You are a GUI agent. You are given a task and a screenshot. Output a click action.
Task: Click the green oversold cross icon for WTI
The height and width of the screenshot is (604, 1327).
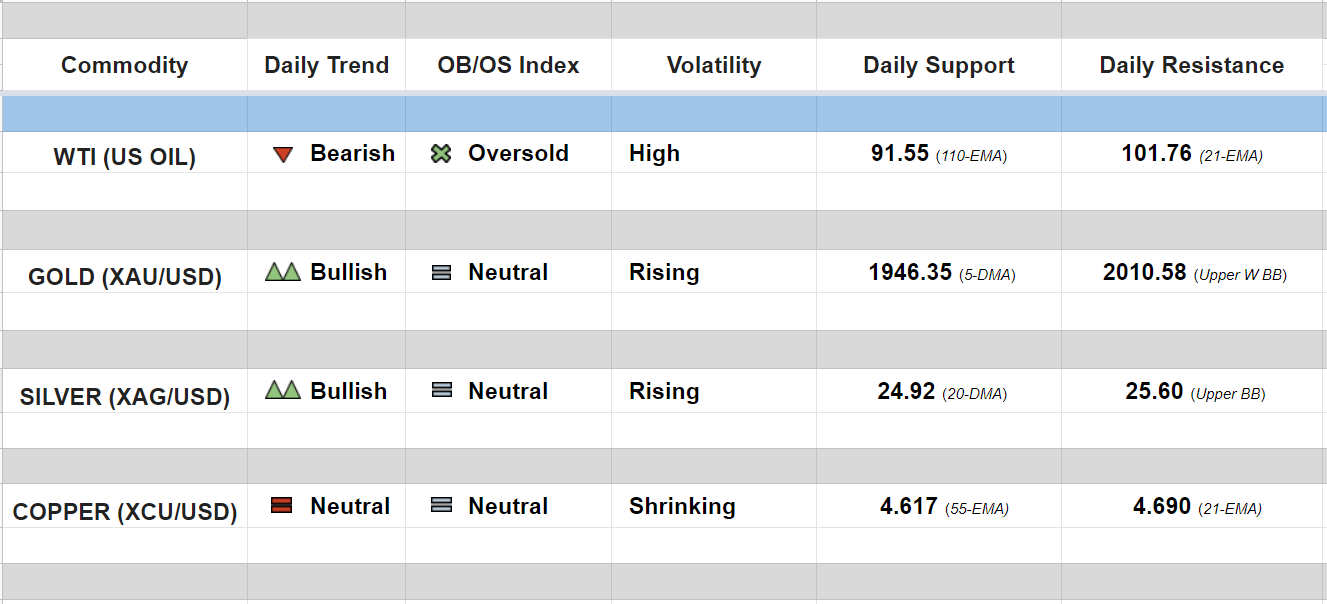point(441,154)
